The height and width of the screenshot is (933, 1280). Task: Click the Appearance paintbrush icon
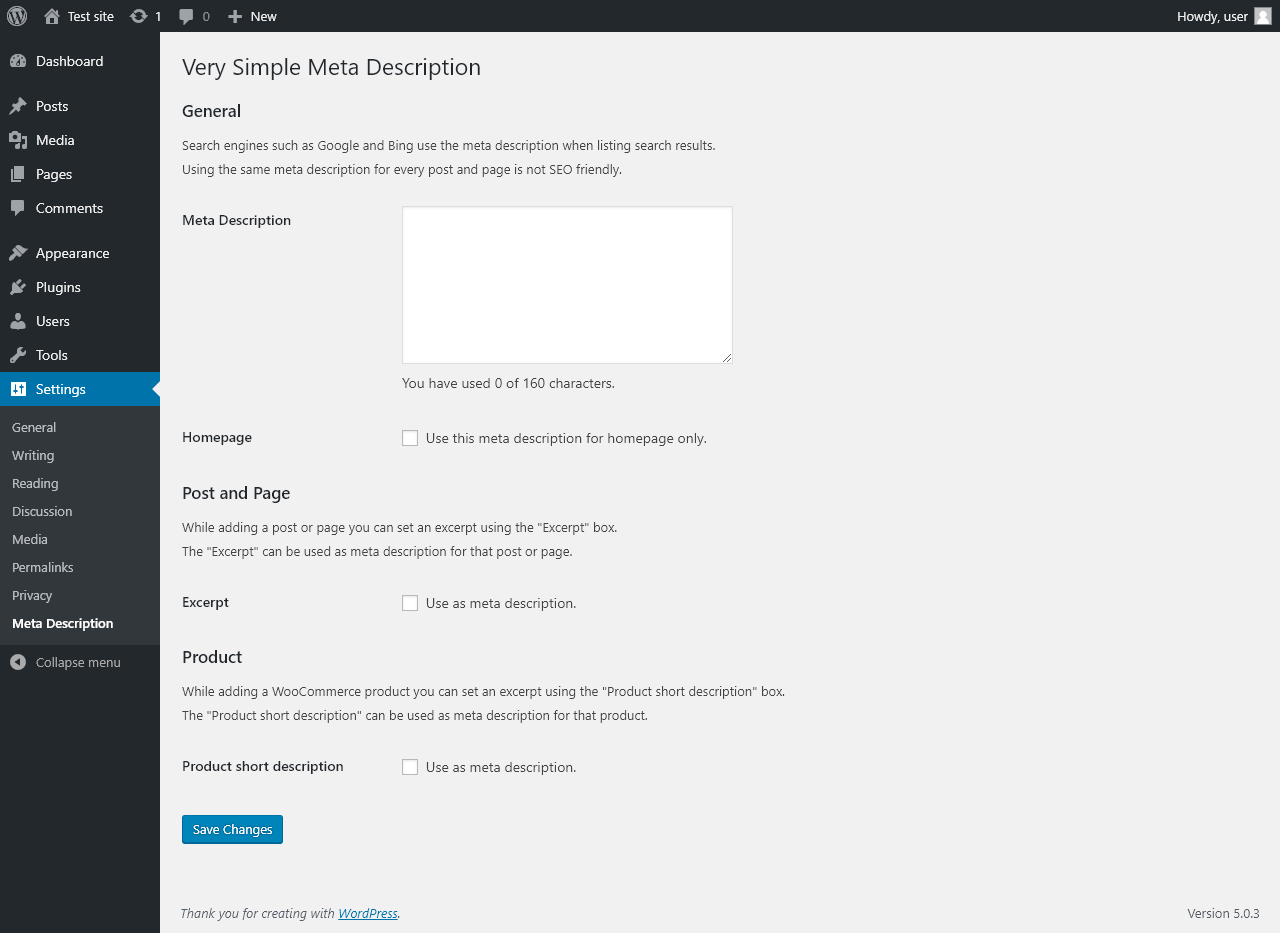pyautogui.click(x=18, y=253)
